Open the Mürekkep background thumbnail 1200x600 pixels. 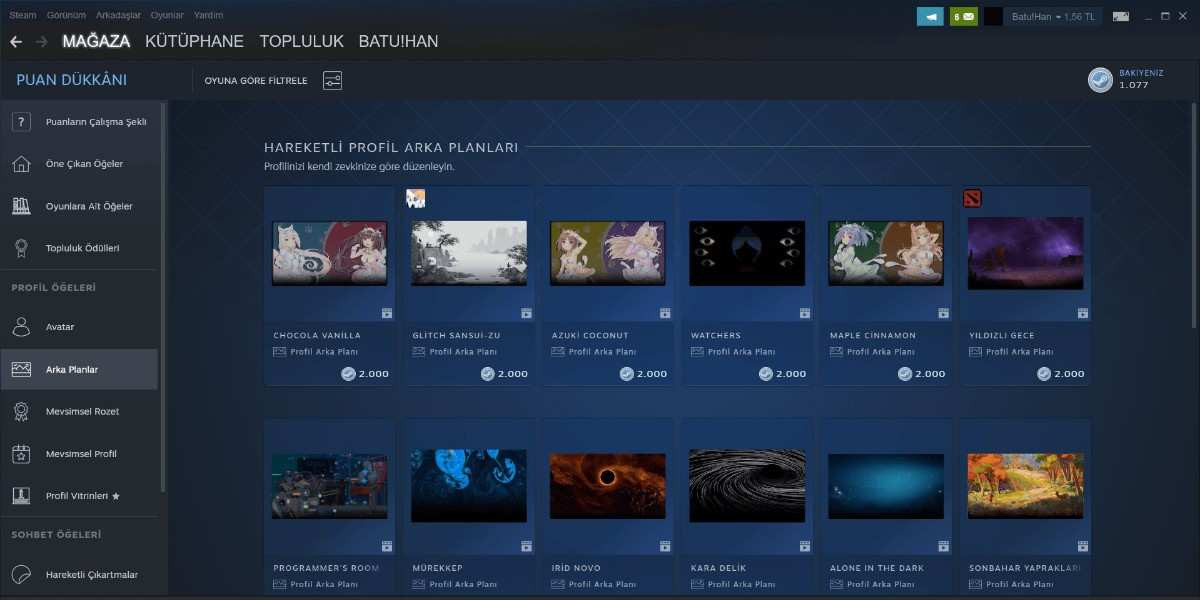coord(469,486)
